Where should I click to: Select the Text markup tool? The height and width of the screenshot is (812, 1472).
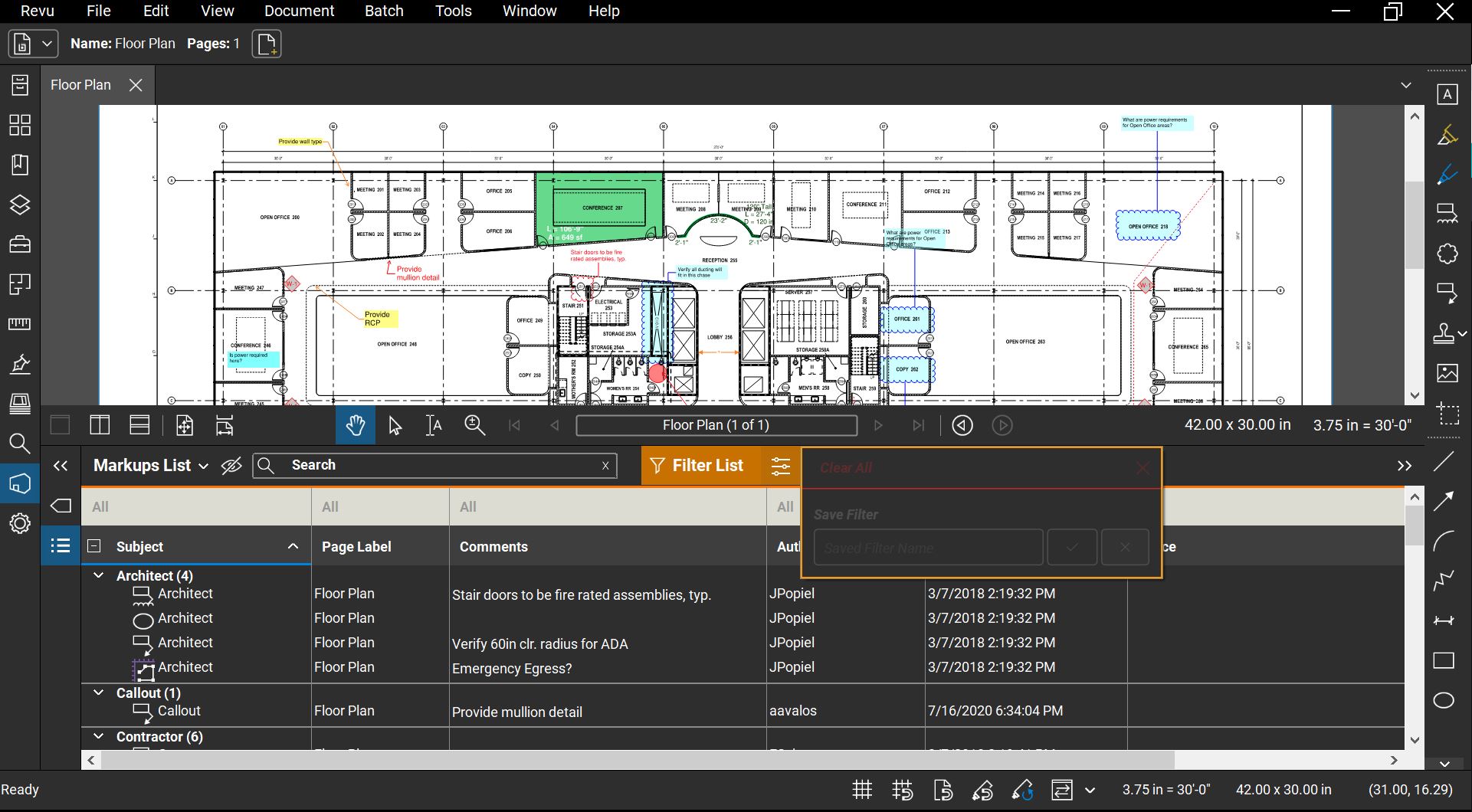(1447, 94)
